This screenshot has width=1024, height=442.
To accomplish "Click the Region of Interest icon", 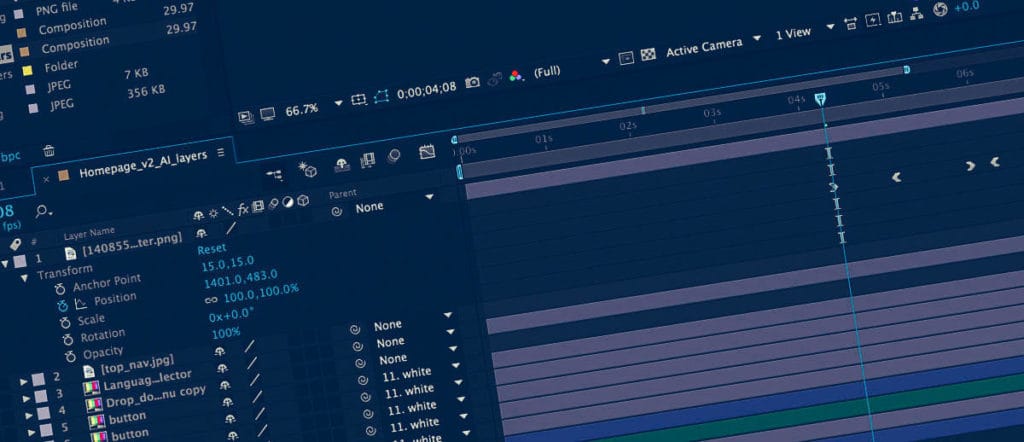I will tap(626, 58).
